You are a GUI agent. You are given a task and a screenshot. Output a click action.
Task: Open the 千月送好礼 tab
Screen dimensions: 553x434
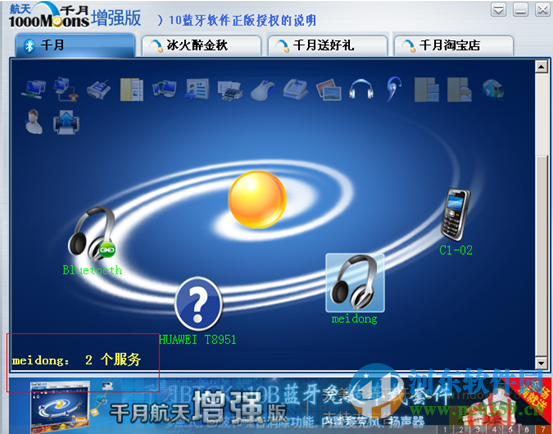[328, 45]
